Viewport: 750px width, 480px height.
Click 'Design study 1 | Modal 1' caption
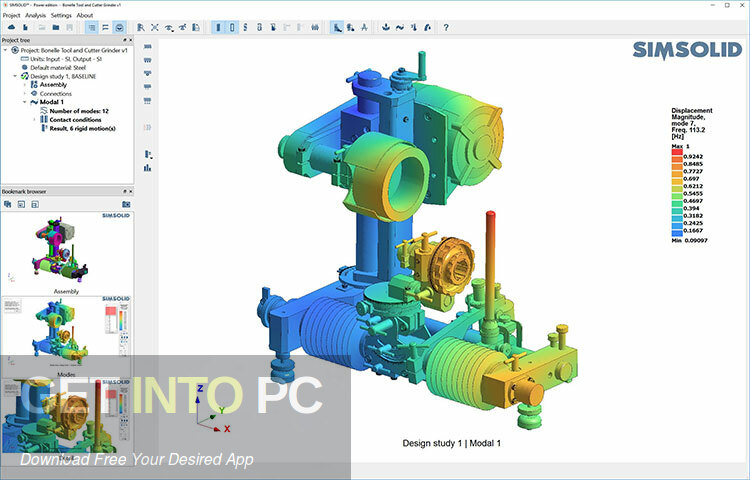click(x=452, y=443)
